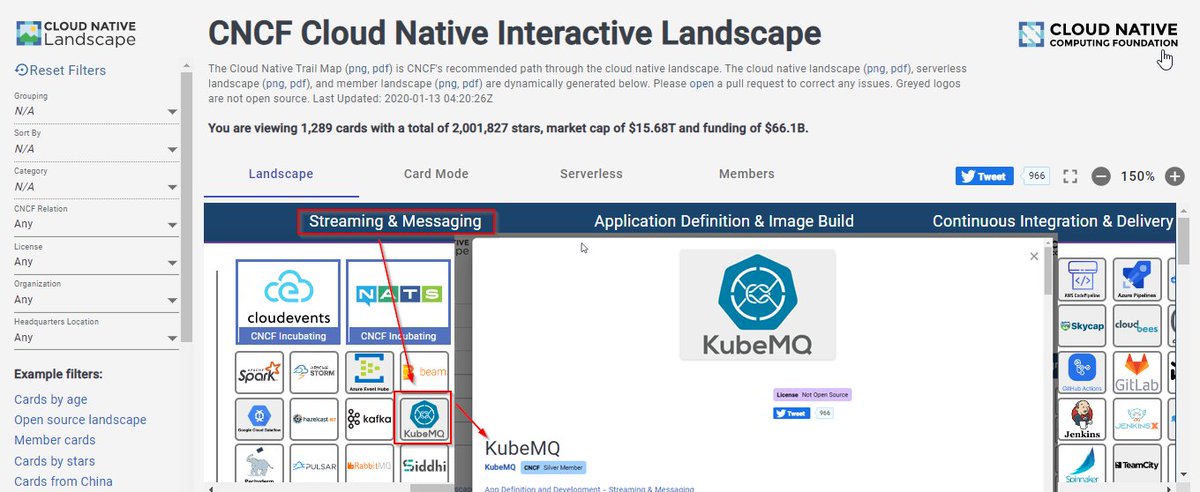The height and width of the screenshot is (492, 1200).
Task: Select the KubeMQ card in landscape grid
Action: coord(425,419)
